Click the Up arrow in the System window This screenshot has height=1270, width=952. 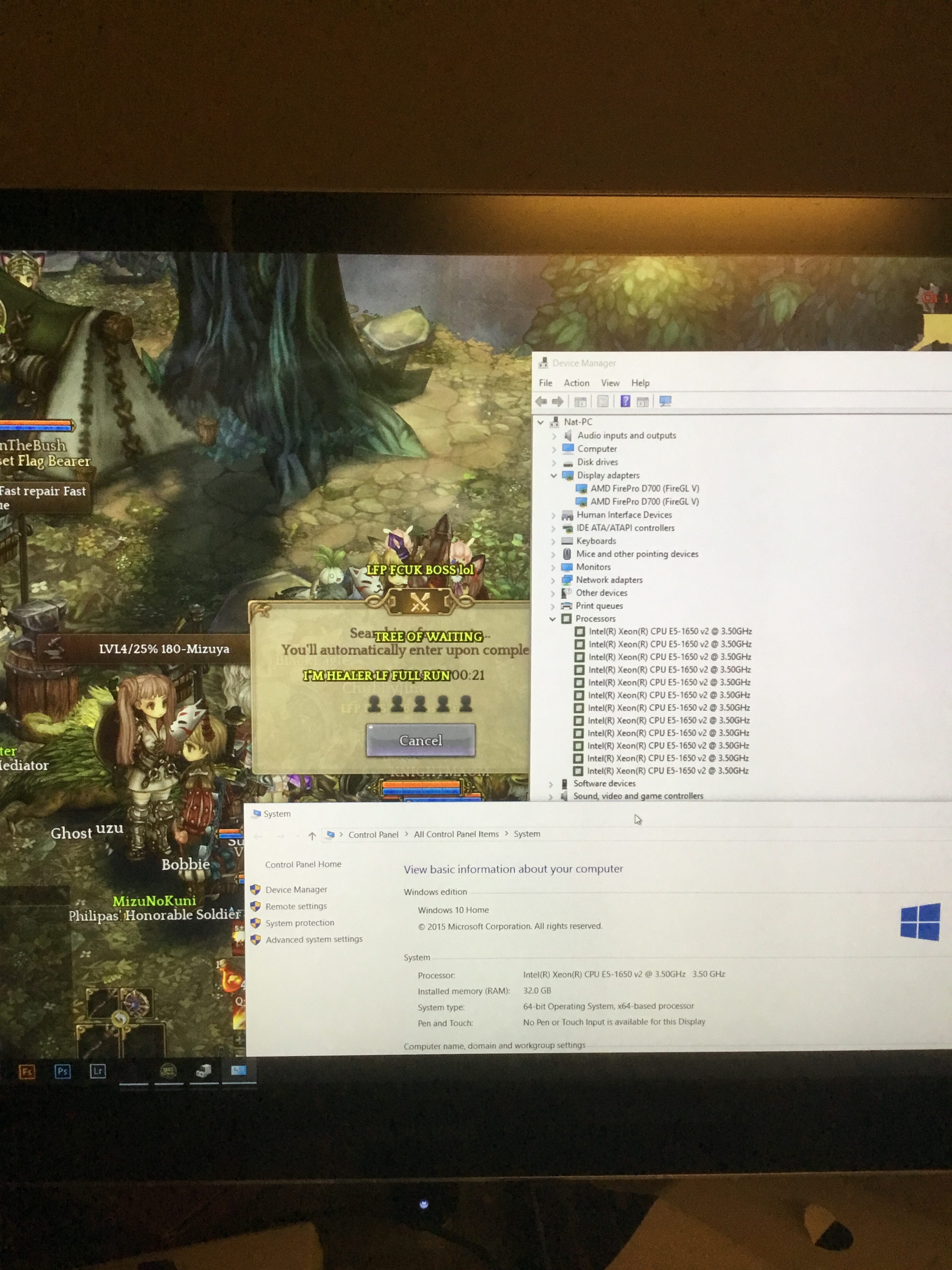(311, 836)
